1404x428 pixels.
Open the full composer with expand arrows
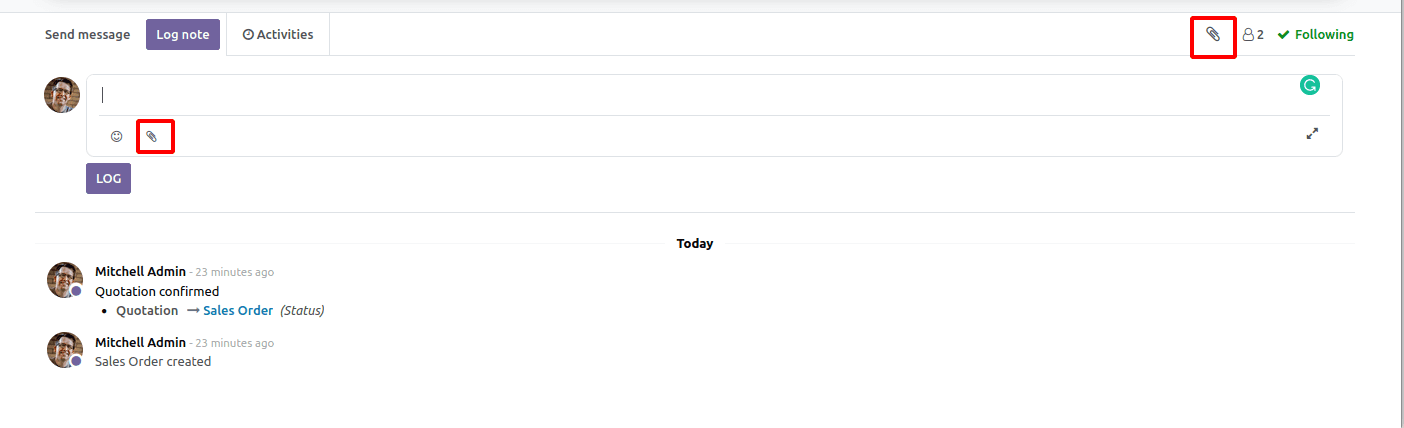1313,134
